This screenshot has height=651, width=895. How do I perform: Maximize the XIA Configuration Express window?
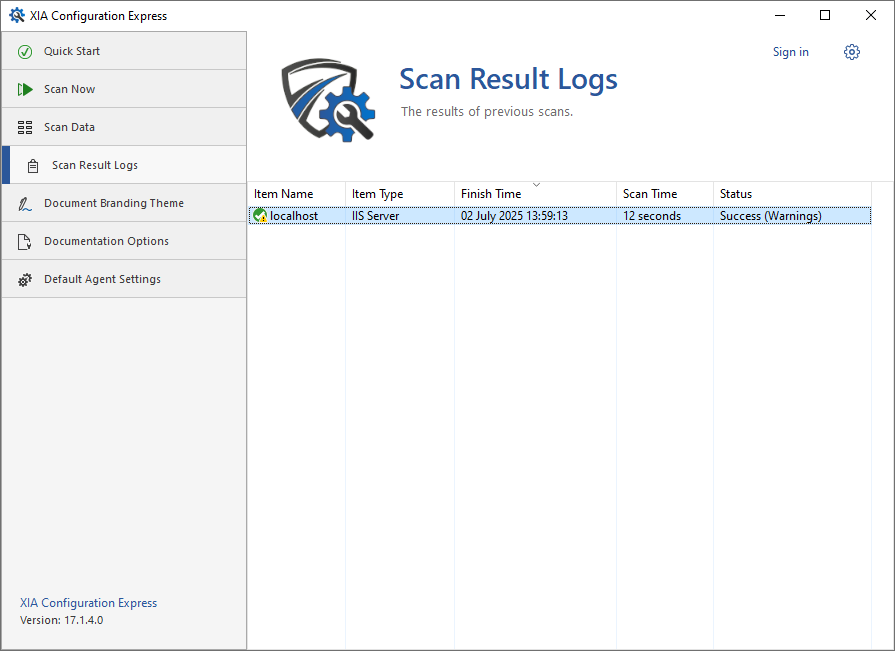coord(825,15)
